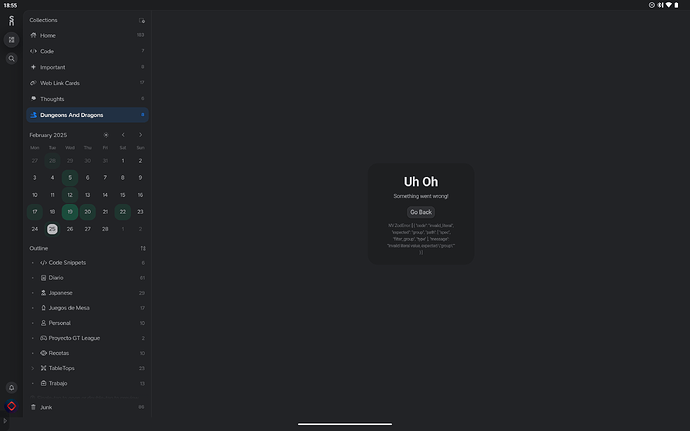
Task: Expand the Personal outline folder
Action: point(33,323)
